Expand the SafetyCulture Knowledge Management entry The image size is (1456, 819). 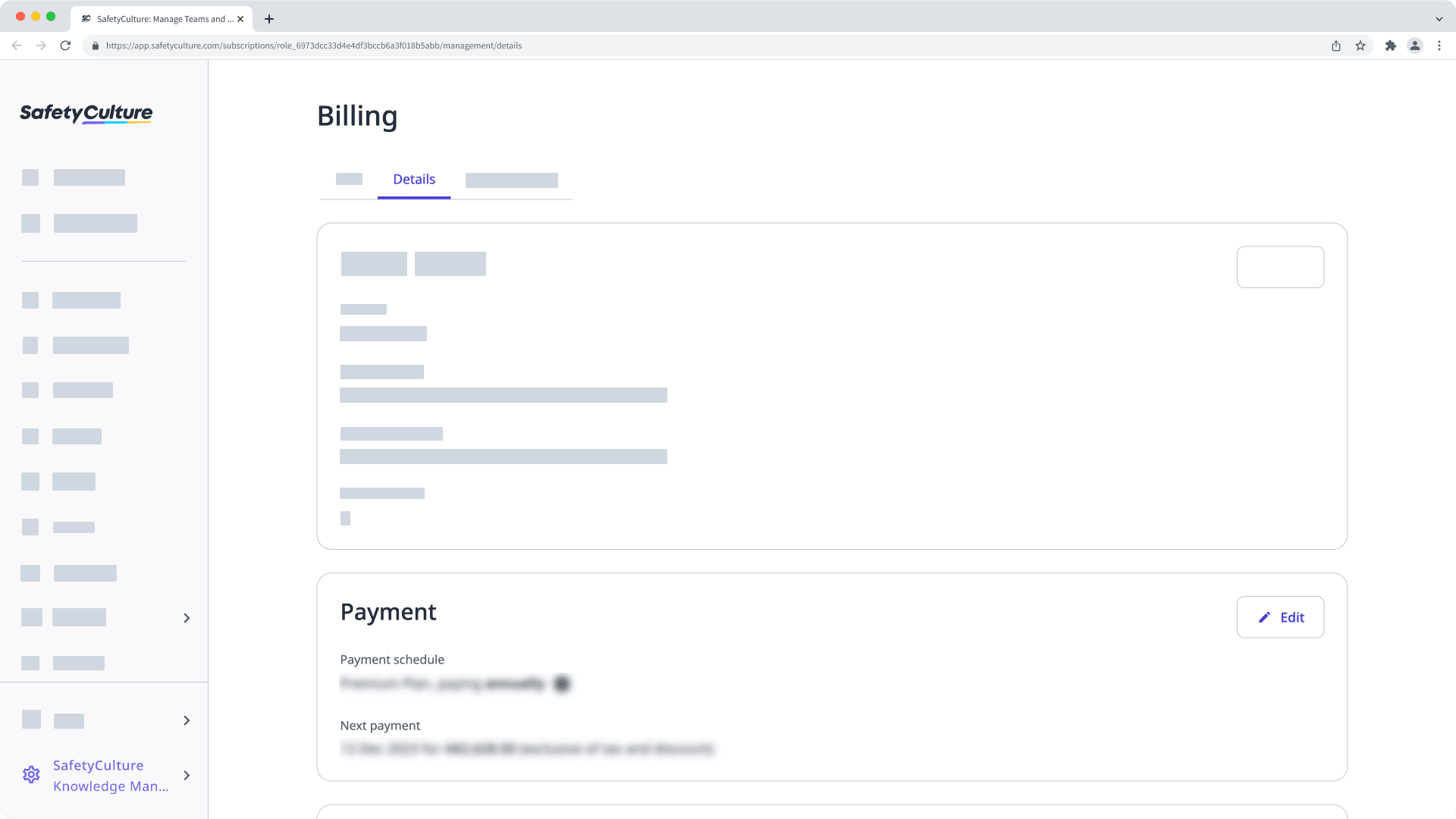click(187, 776)
